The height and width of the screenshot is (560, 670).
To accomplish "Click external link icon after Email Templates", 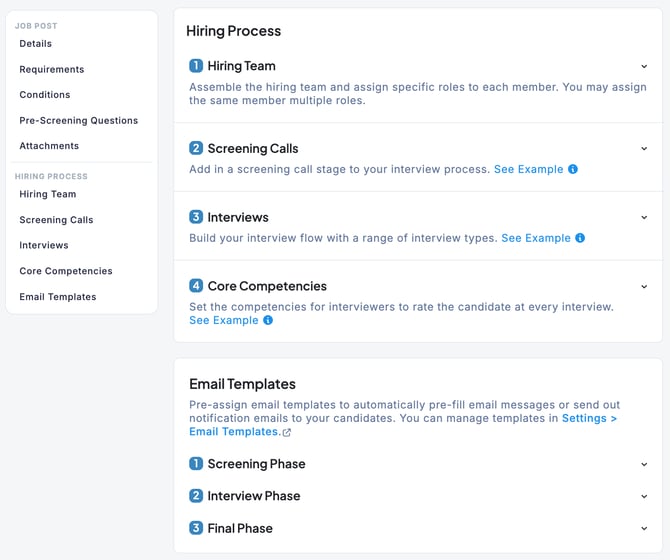I will tap(287, 433).
